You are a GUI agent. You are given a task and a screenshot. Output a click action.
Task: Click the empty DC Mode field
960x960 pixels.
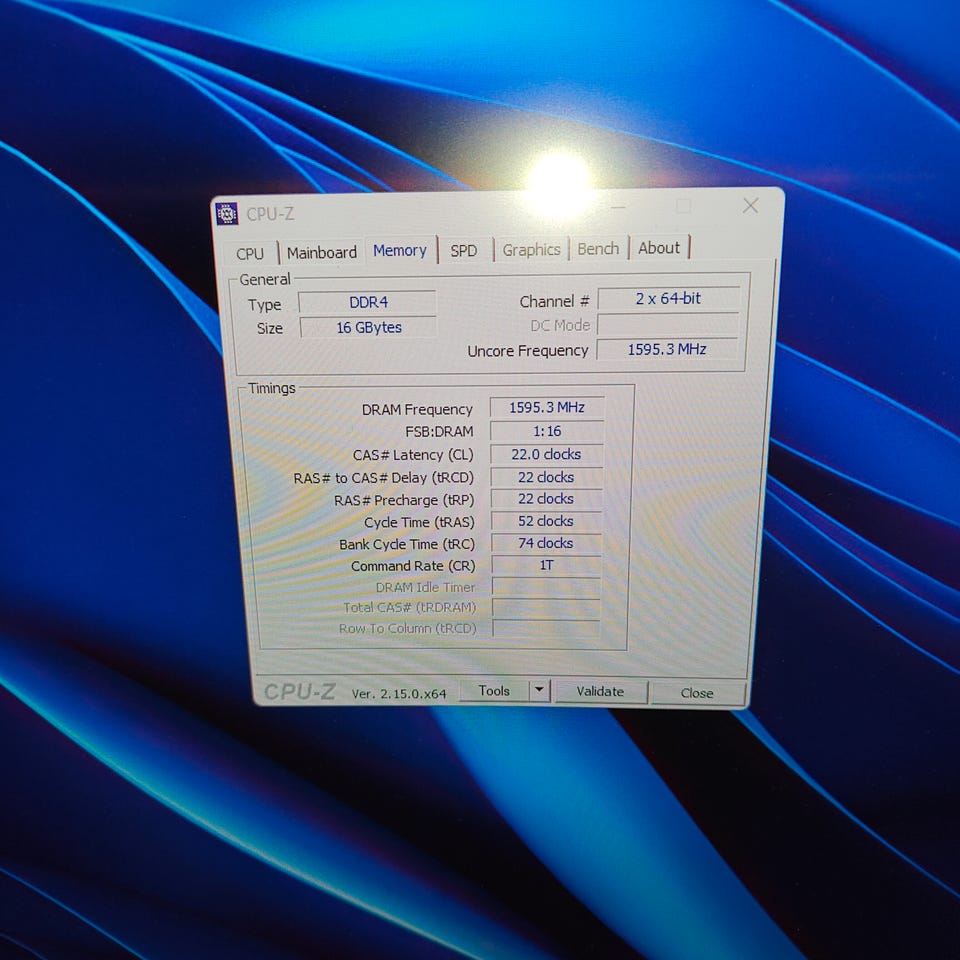click(x=668, y=324)
